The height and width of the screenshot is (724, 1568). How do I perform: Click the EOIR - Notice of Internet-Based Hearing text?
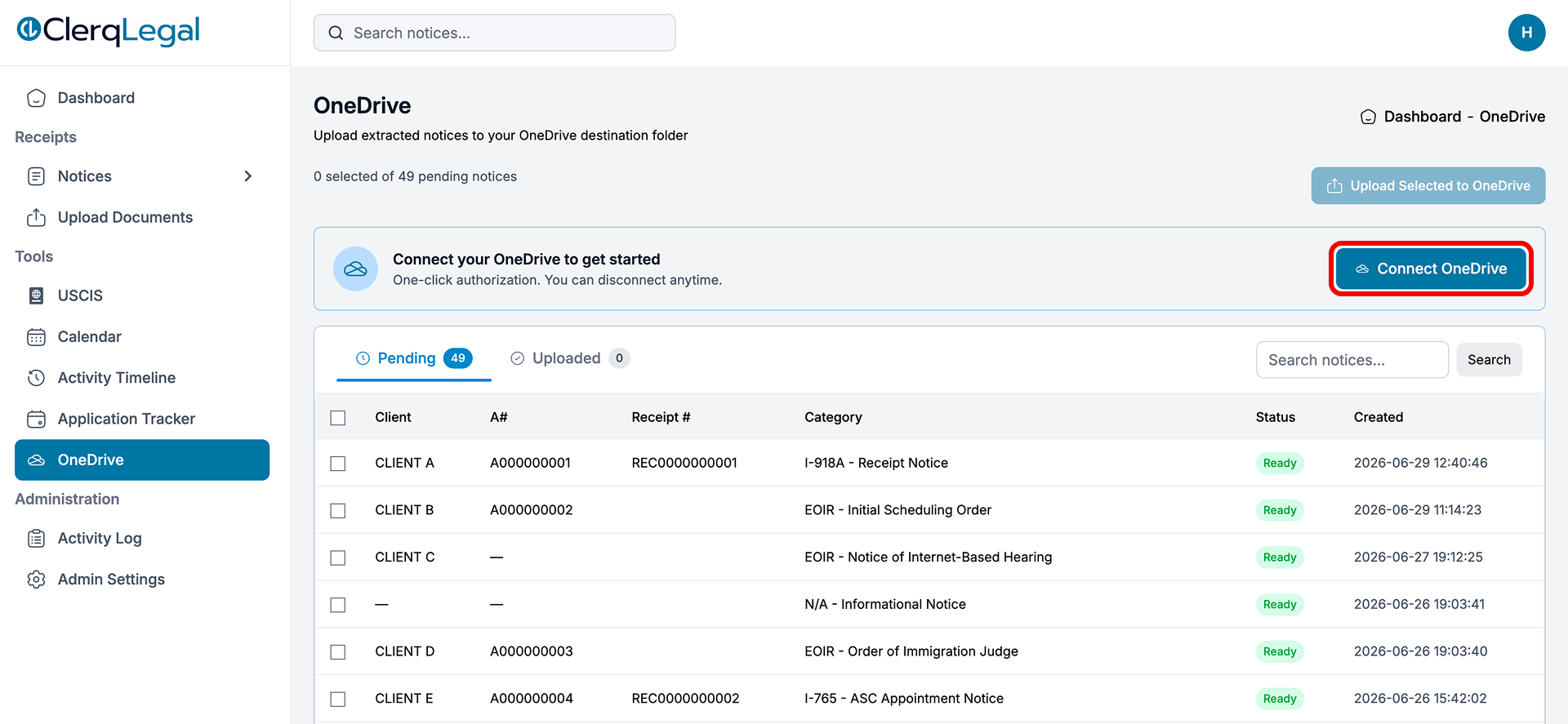929,557
